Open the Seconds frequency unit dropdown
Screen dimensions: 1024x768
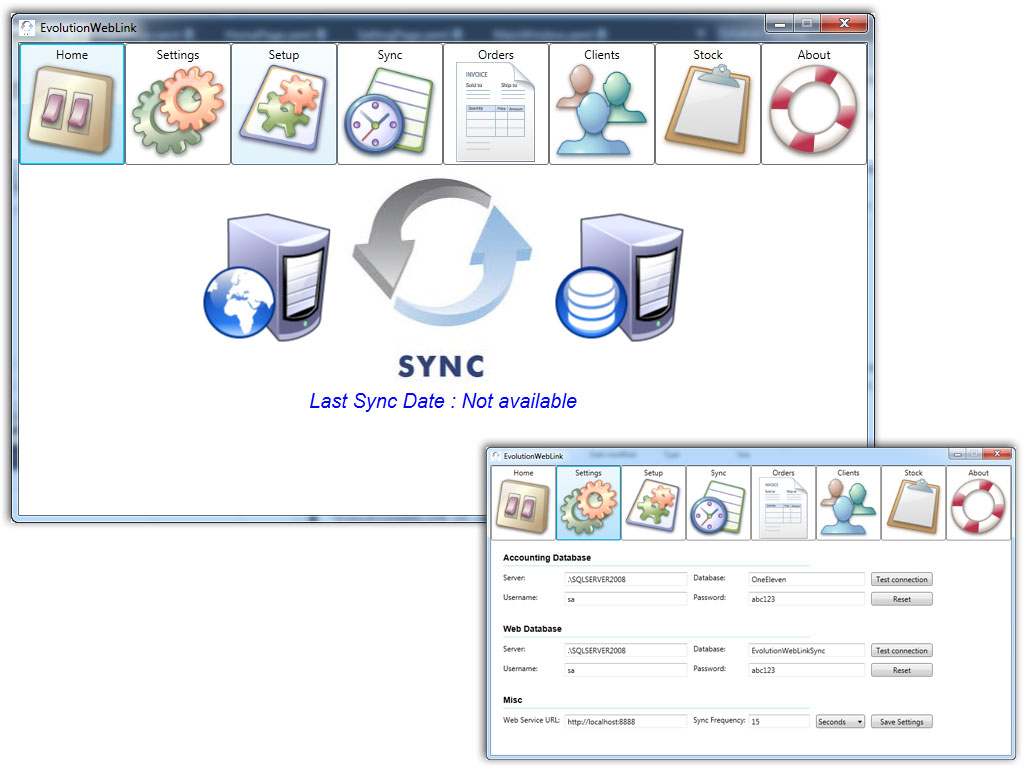click(x=840, y=722)
